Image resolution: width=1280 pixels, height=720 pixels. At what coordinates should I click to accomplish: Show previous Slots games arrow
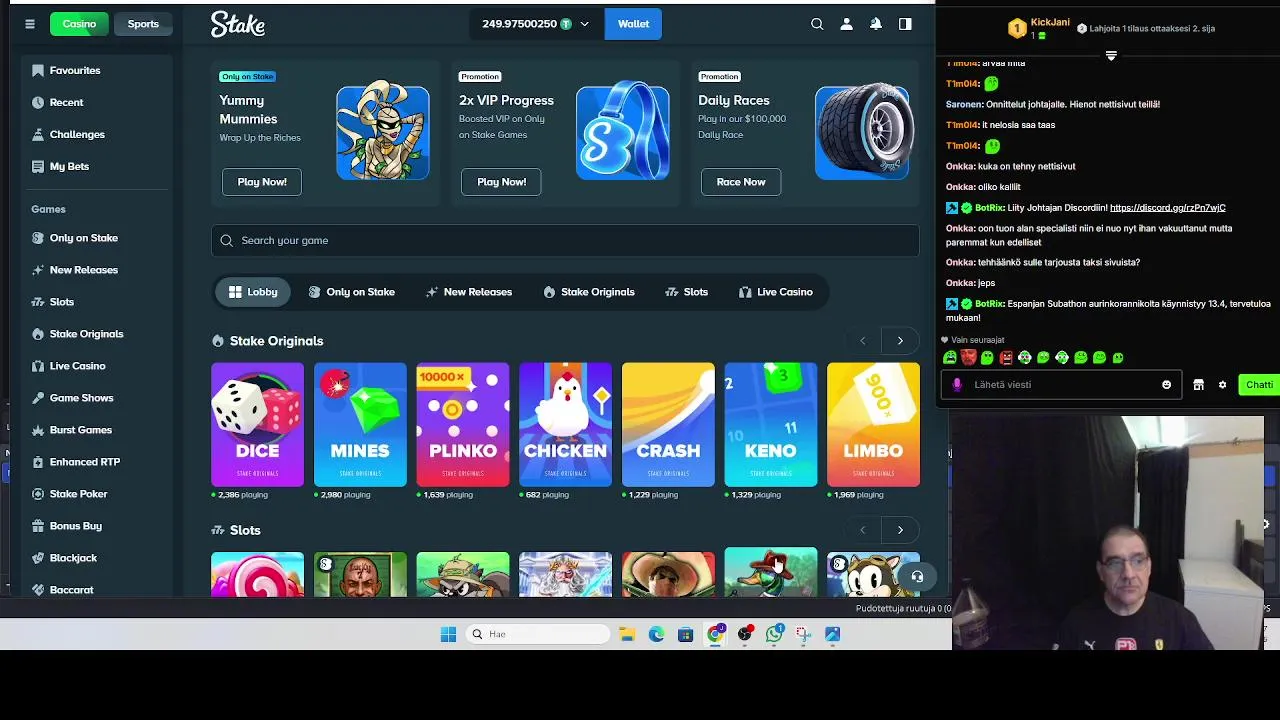pos(862,530)
